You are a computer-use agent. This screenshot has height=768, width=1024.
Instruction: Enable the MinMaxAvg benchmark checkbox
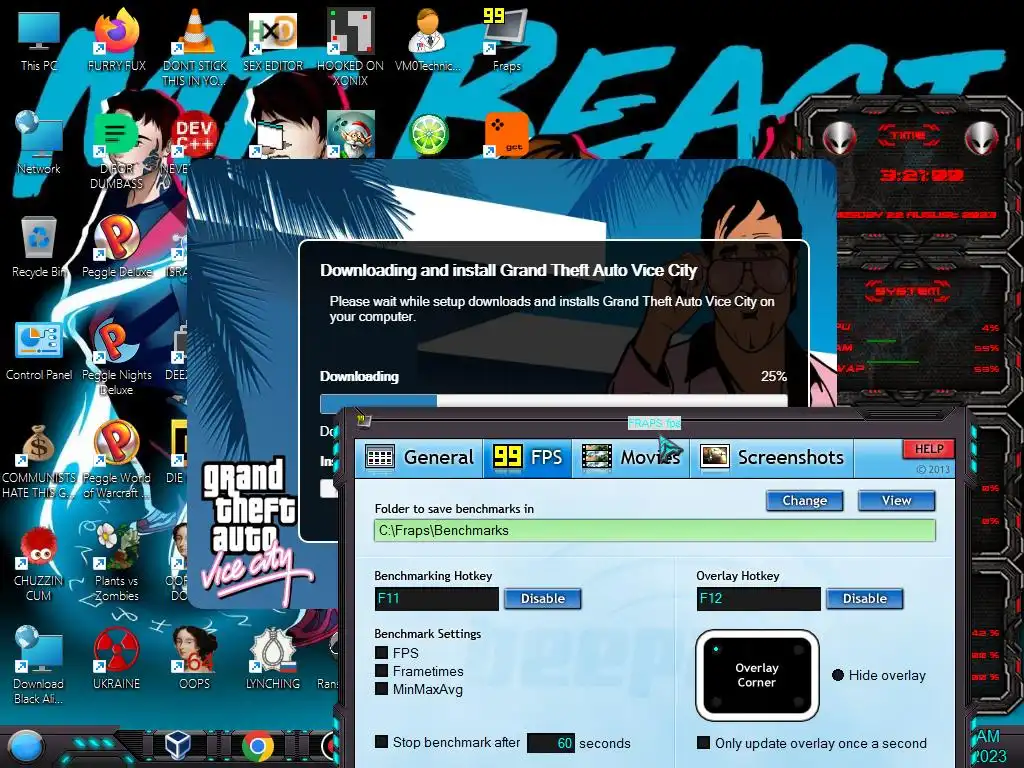382,689
